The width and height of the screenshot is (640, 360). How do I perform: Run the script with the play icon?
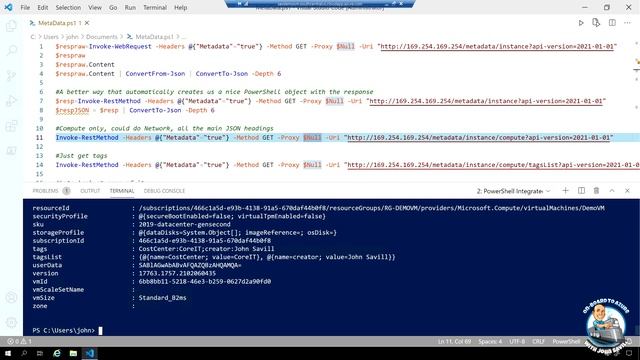pos(581,23)
